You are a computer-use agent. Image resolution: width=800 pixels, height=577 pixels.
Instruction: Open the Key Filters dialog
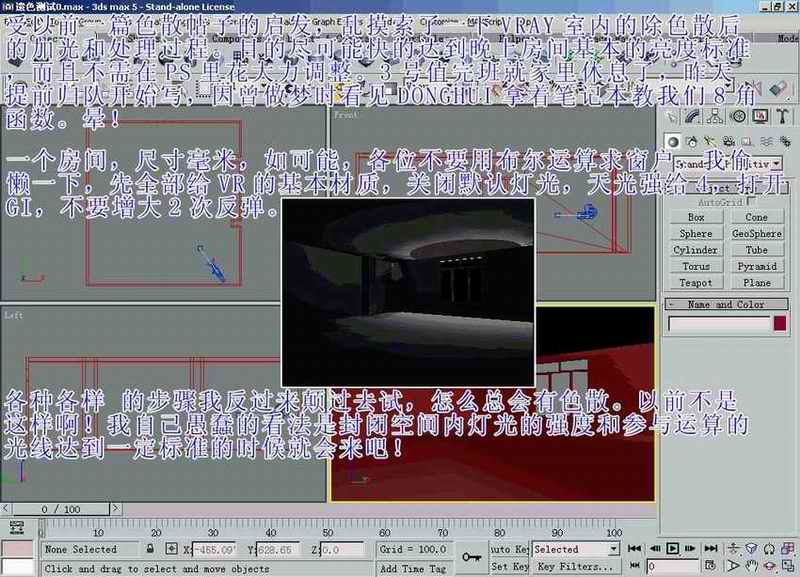pos(576,566)
